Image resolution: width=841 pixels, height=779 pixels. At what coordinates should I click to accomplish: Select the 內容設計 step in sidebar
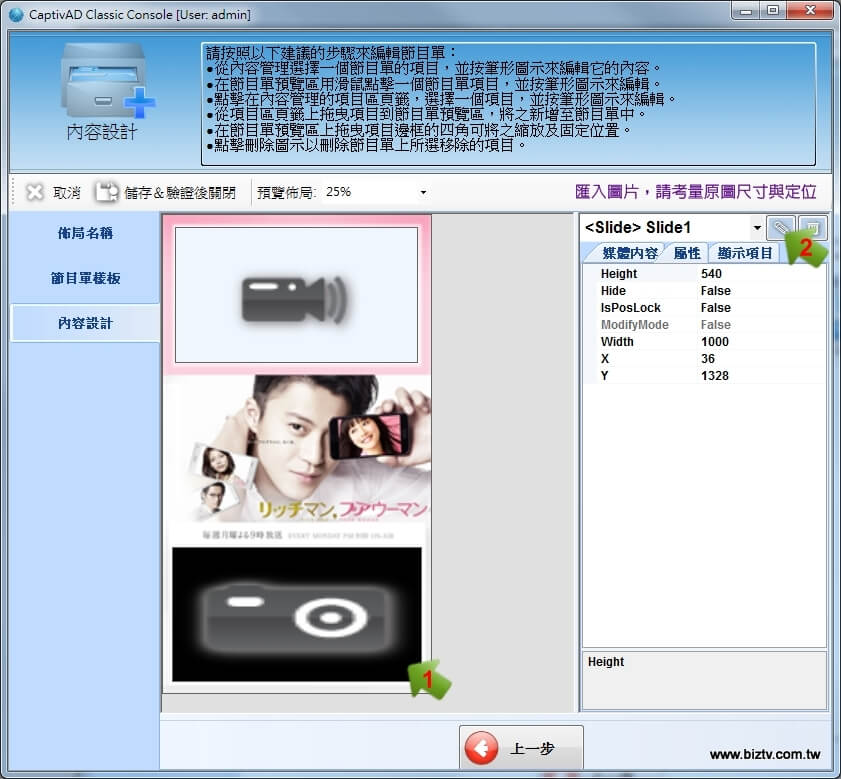(85, 323)
